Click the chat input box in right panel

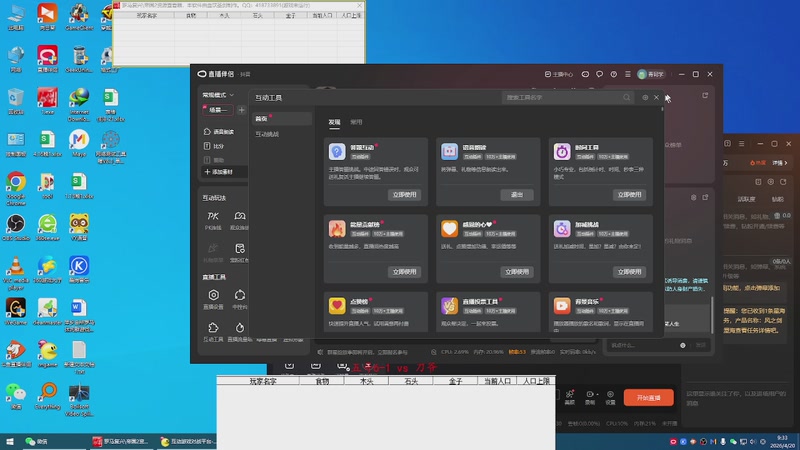tap(644, 345)
